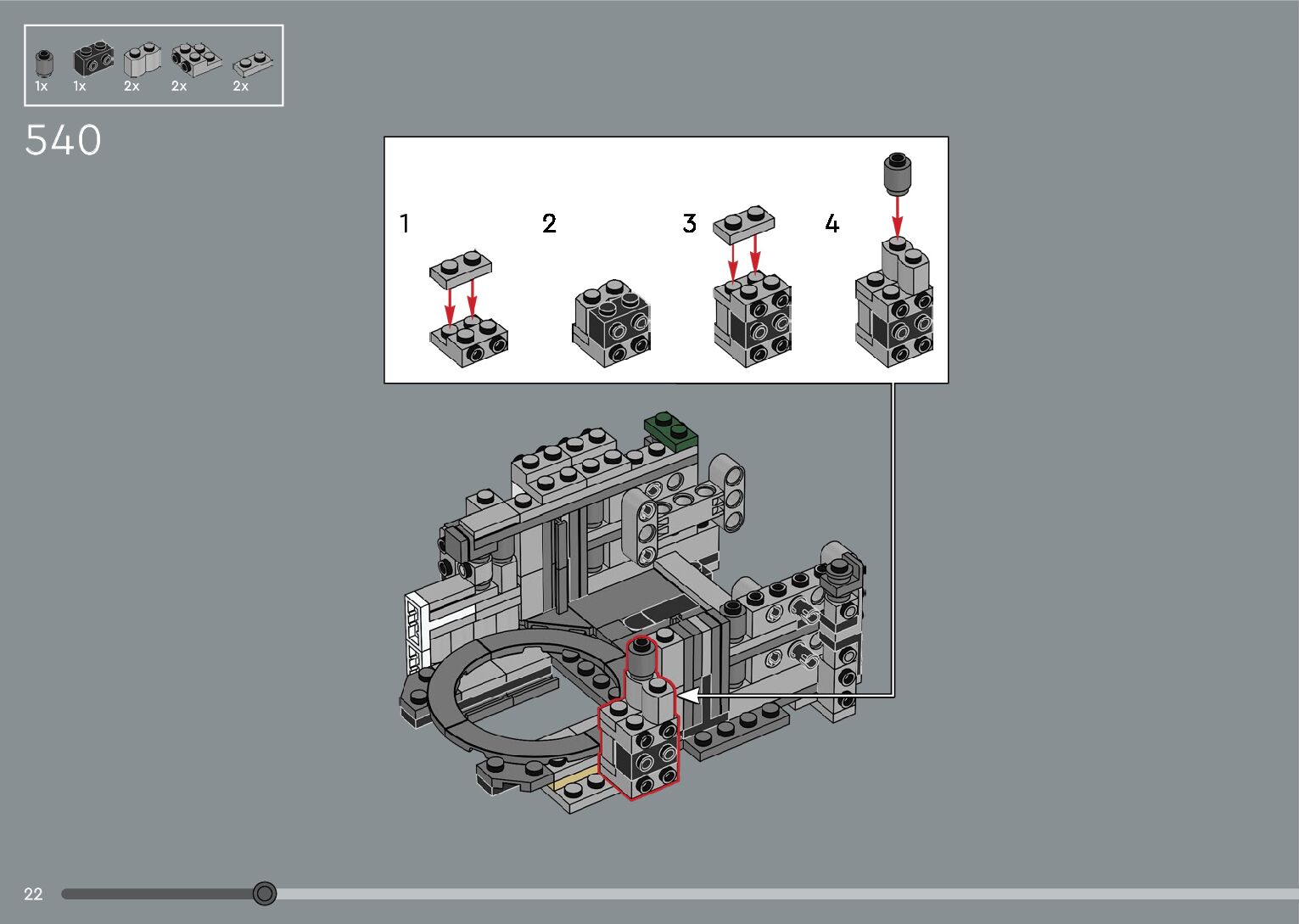Click the light gray curved 1x2 brick part

click(142, 59)
